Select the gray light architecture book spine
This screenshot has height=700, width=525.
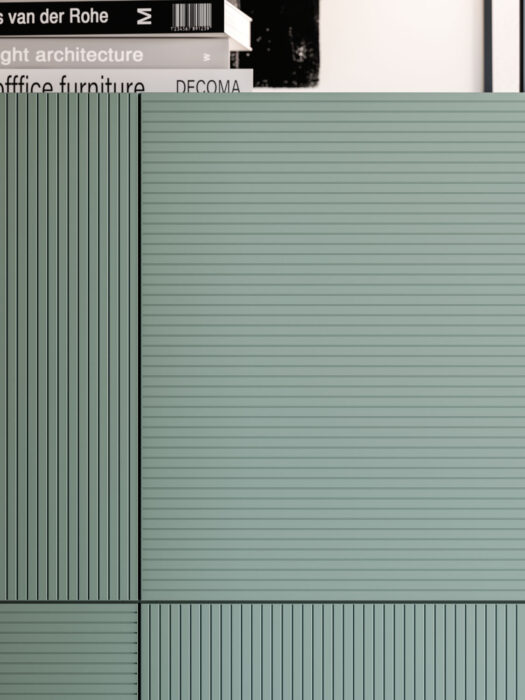point(114,53)
